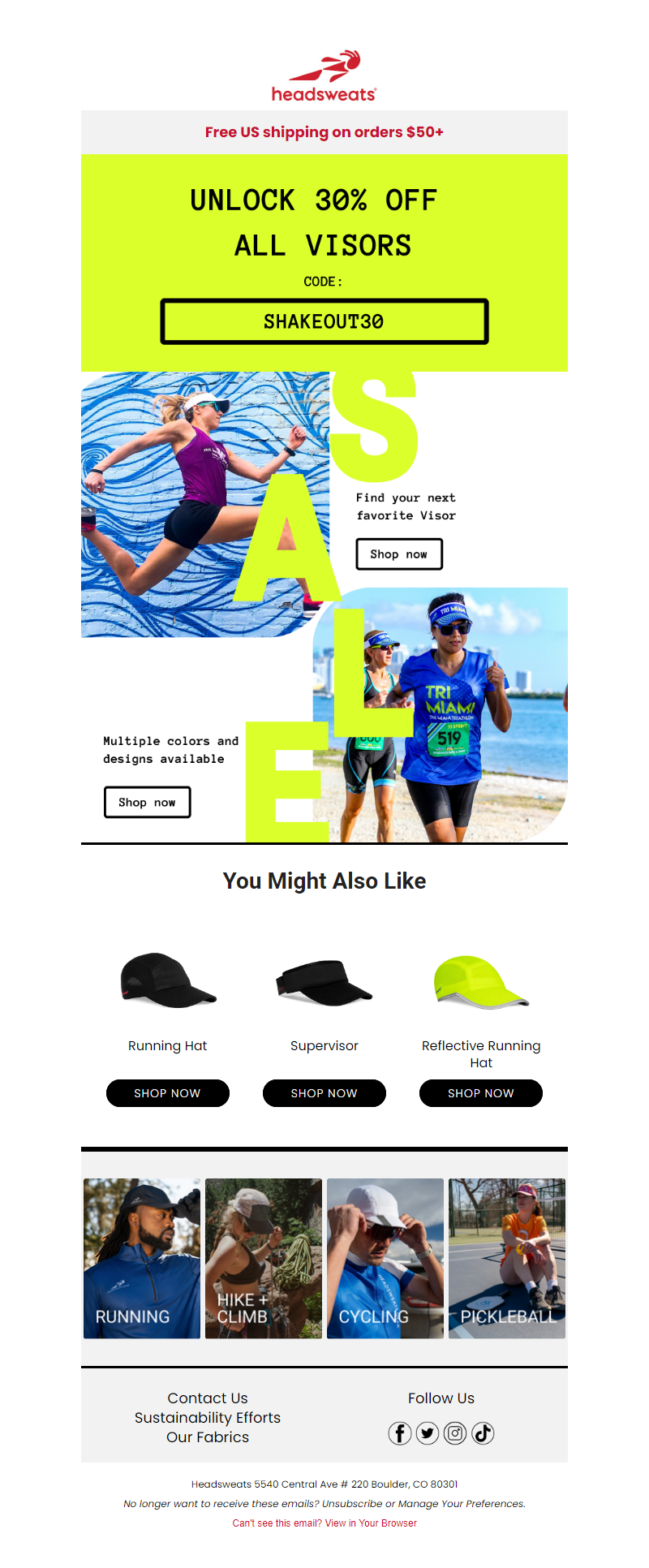This screenshot has height=1568, width=649.
Task: Click the SHAKEOUT30 promo code box
Action: [x=324, y=321]
